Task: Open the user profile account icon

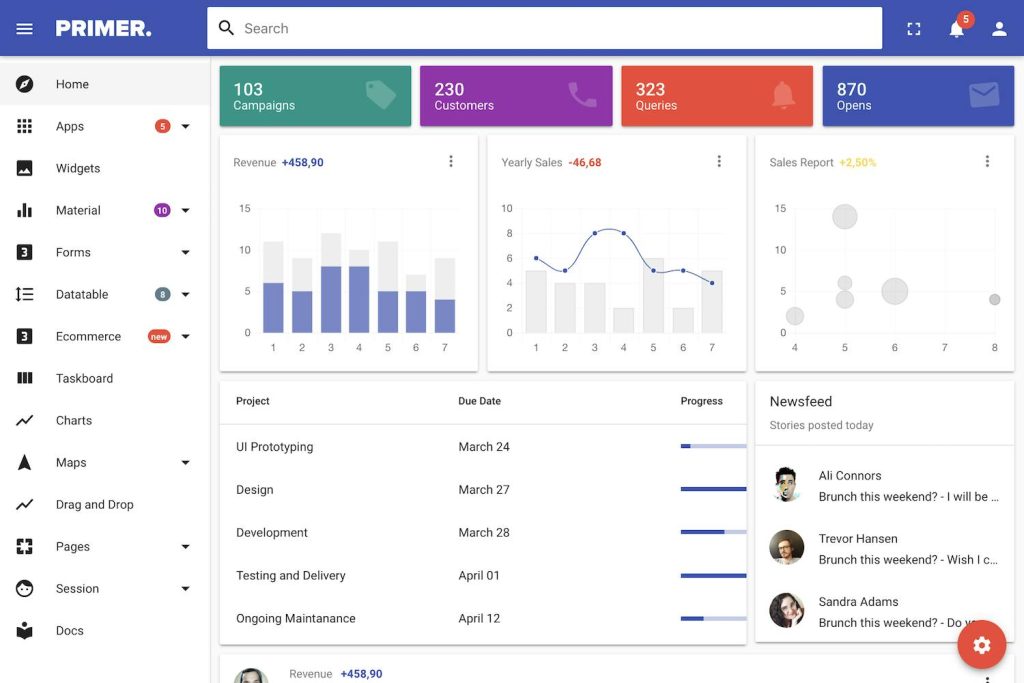Action: (x=998, y=28)
